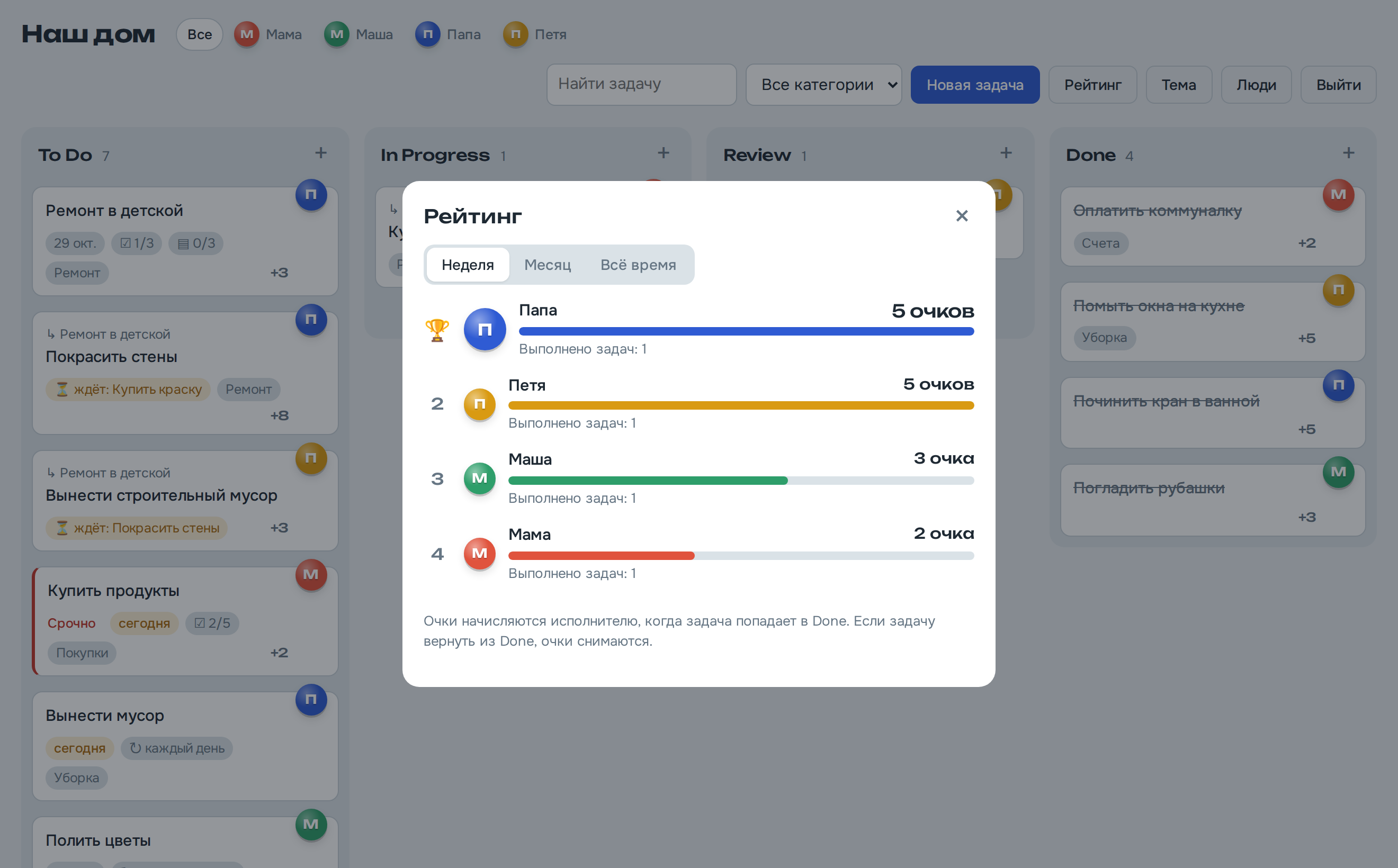Open the Ремонт в детской card
The image size is (1398, 868).
pyautogui.click(x=185, y=241)
